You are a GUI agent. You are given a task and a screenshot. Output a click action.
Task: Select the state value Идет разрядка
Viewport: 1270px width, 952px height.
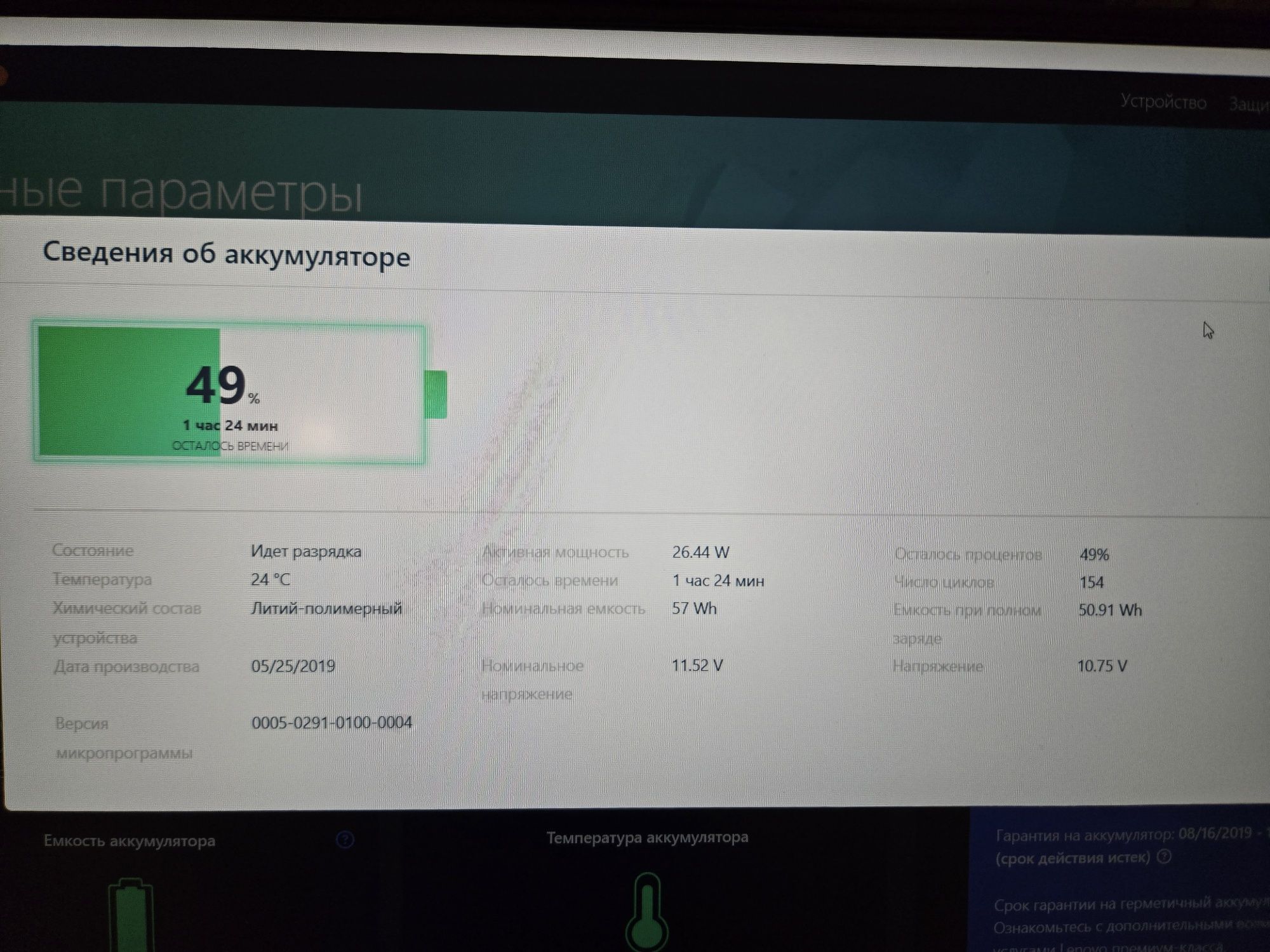pos(306,551)
